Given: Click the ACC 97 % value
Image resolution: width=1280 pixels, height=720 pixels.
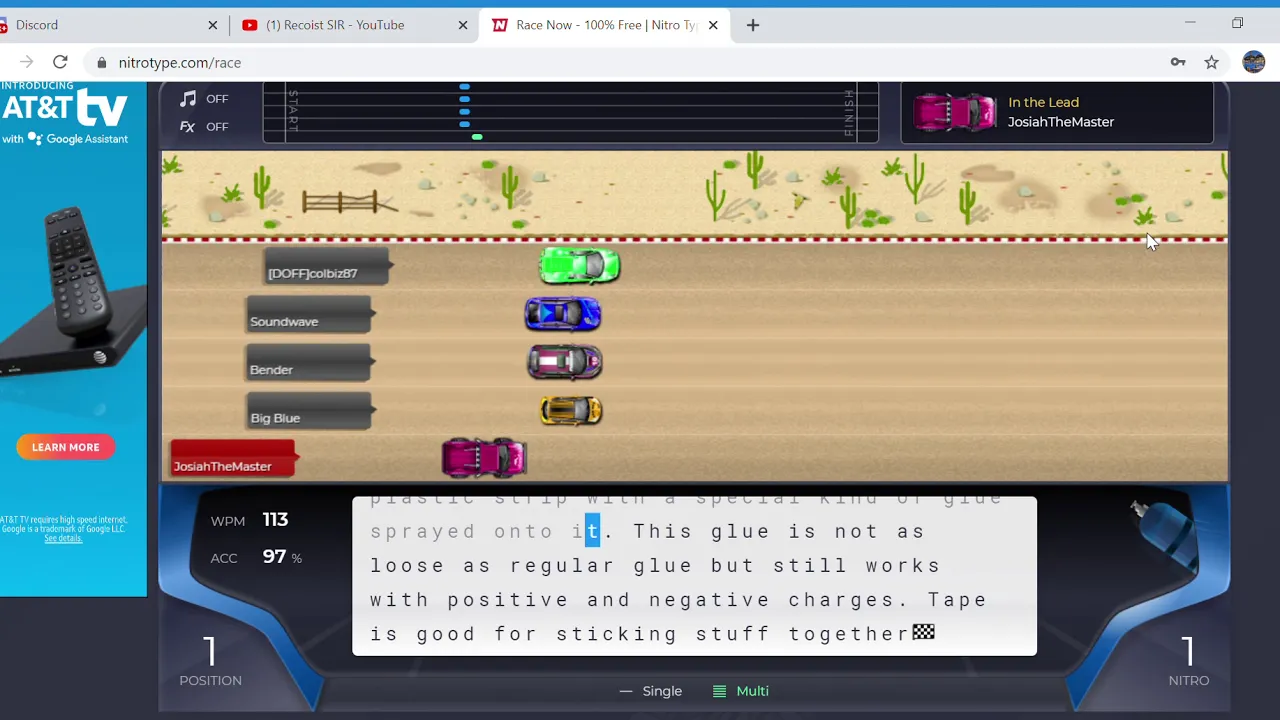Looking at the screenshot, I should tap(282, 557).
